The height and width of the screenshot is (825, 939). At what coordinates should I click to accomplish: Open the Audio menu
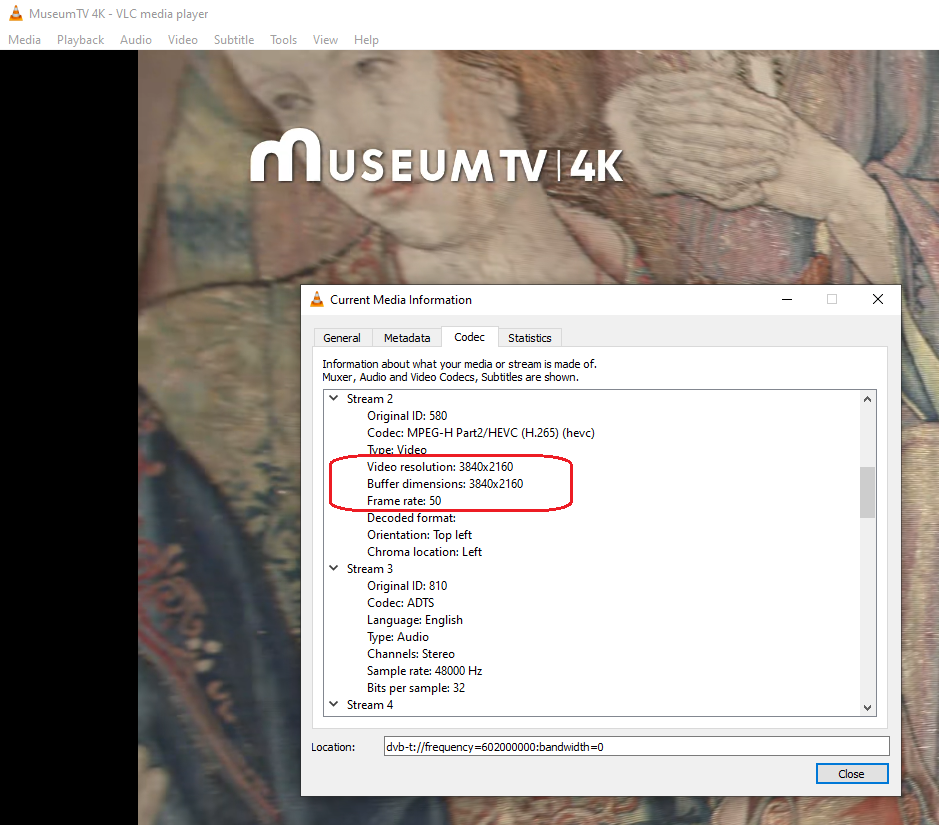pyautogui.click(x=135, y=40)
